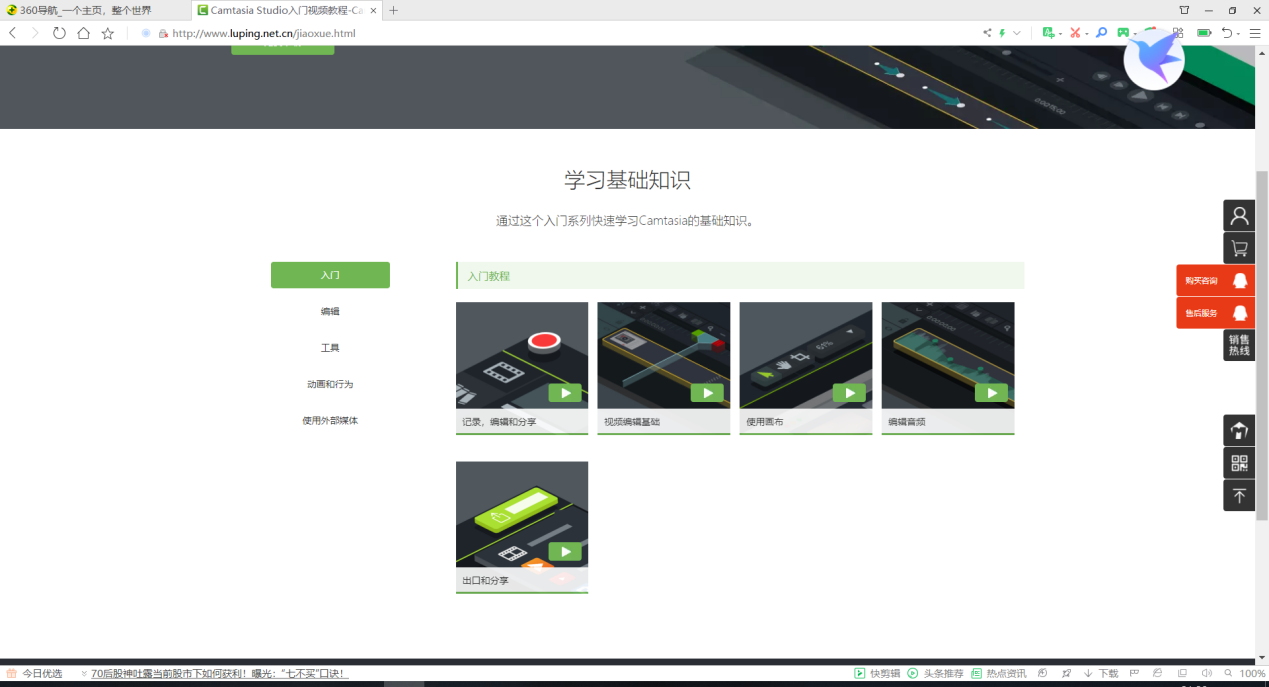The width and height of the screenshot is (1269, 687).
Task: Open the undo closed tab dropdown arrow
Action: pos(1238,34)
